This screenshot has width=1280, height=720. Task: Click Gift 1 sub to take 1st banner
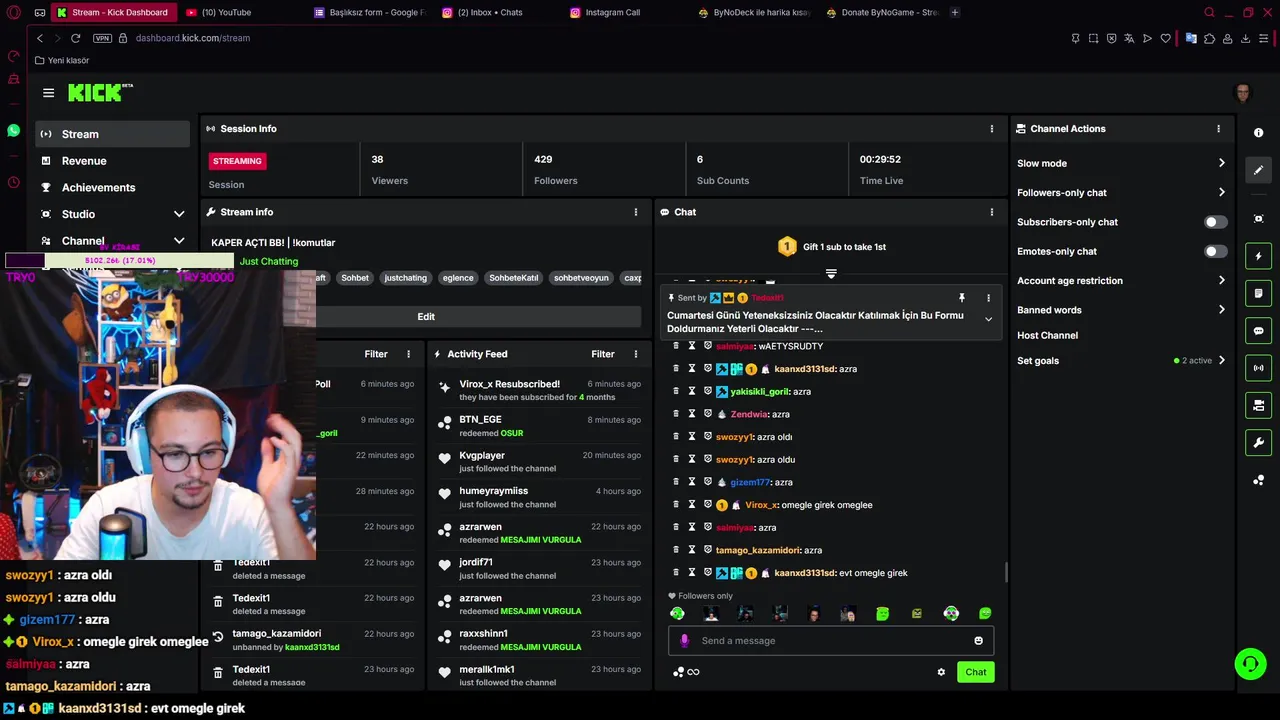832,247
